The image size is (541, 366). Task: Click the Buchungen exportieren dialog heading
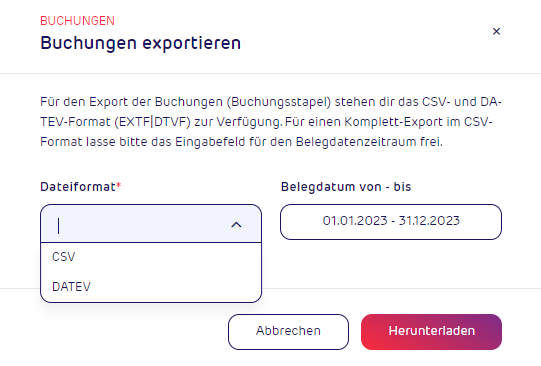click(140, 43)
